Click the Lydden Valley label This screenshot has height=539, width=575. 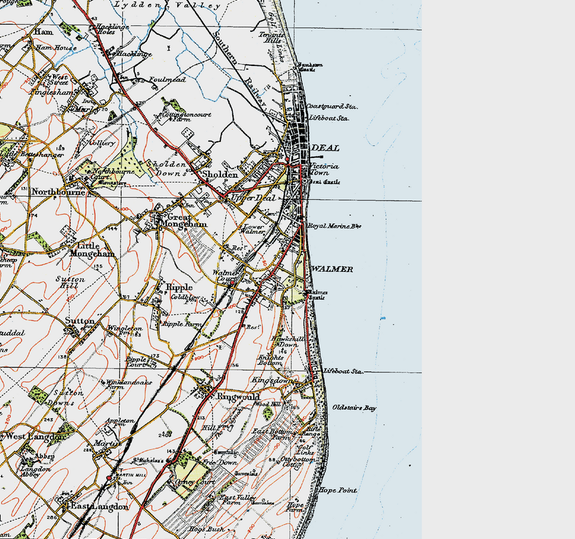point(168,5)
